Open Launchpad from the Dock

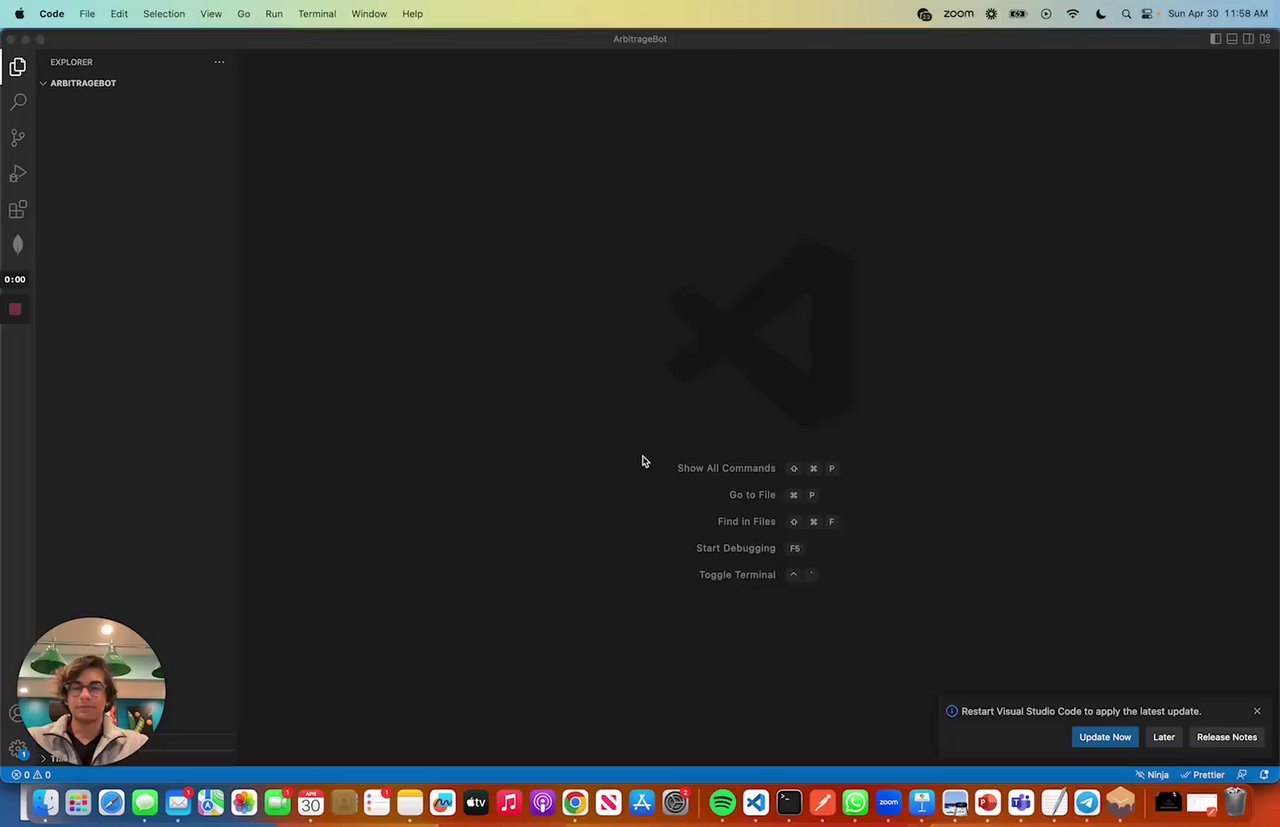(x=78, y=802)
